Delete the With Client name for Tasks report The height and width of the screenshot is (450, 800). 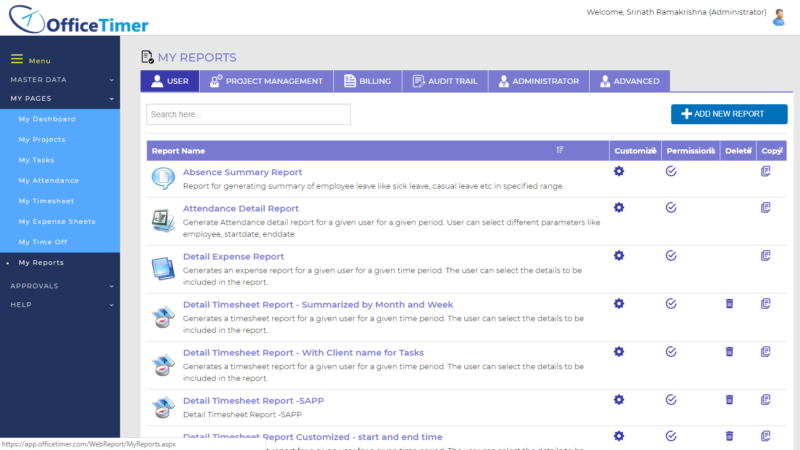pos(730,352)
